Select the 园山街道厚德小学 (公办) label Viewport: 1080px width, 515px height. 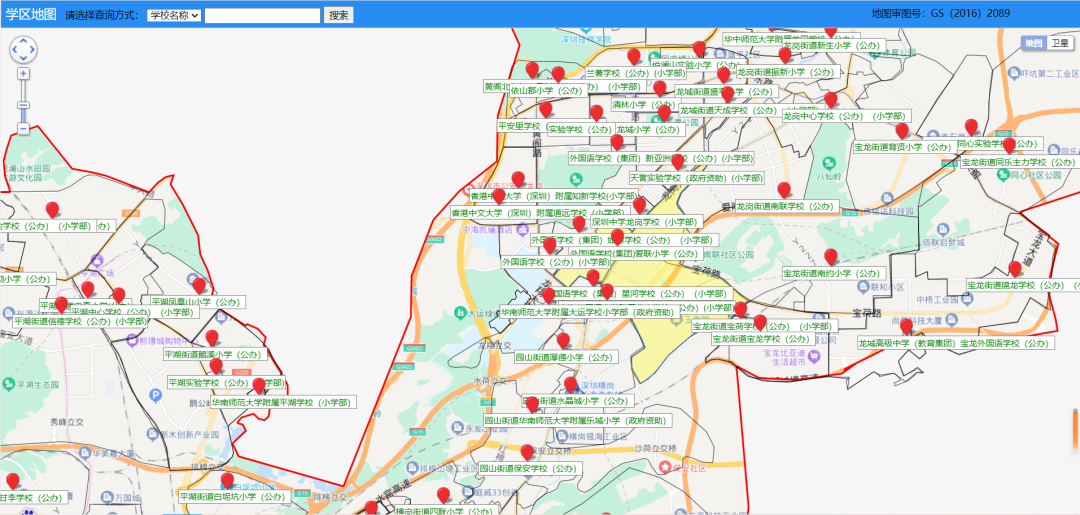point(566,357)
